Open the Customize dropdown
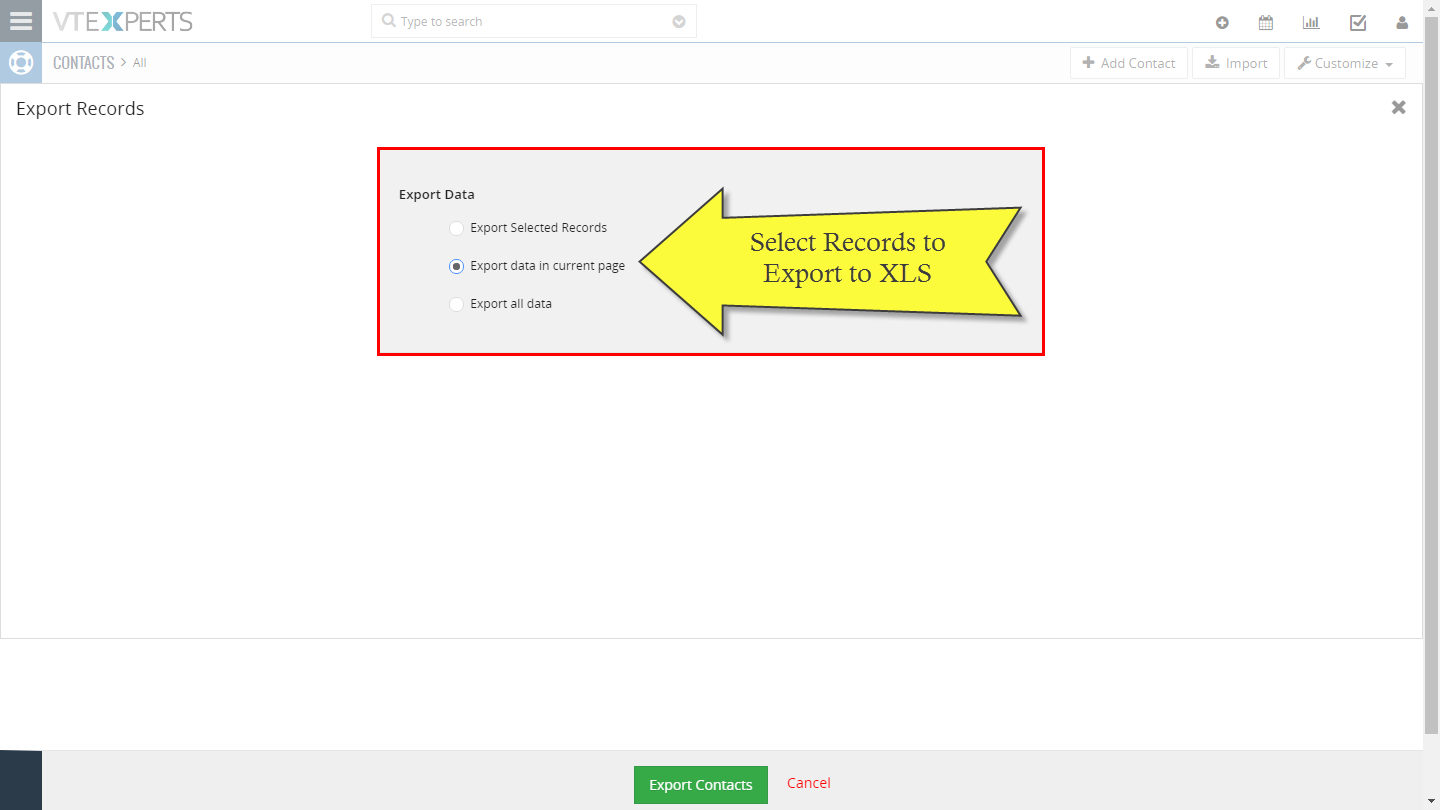This screenshot has height=810, width=1440. click(x=1345, y=63)
